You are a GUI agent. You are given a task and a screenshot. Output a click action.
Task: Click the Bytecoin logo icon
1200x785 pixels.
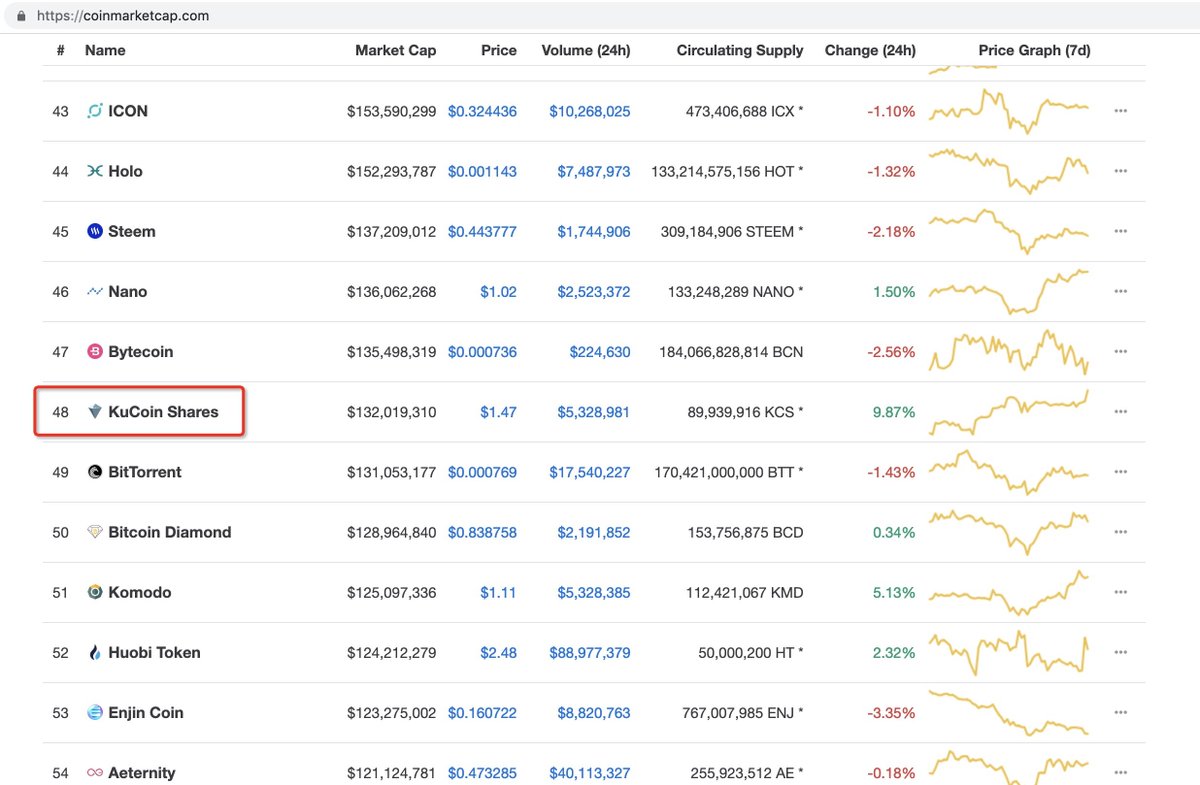point(95,351)
